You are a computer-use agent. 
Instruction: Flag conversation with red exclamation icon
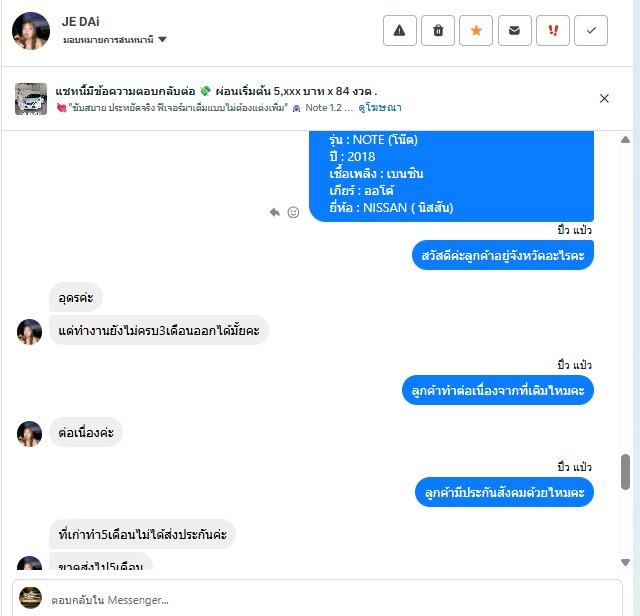coord(553,31)
